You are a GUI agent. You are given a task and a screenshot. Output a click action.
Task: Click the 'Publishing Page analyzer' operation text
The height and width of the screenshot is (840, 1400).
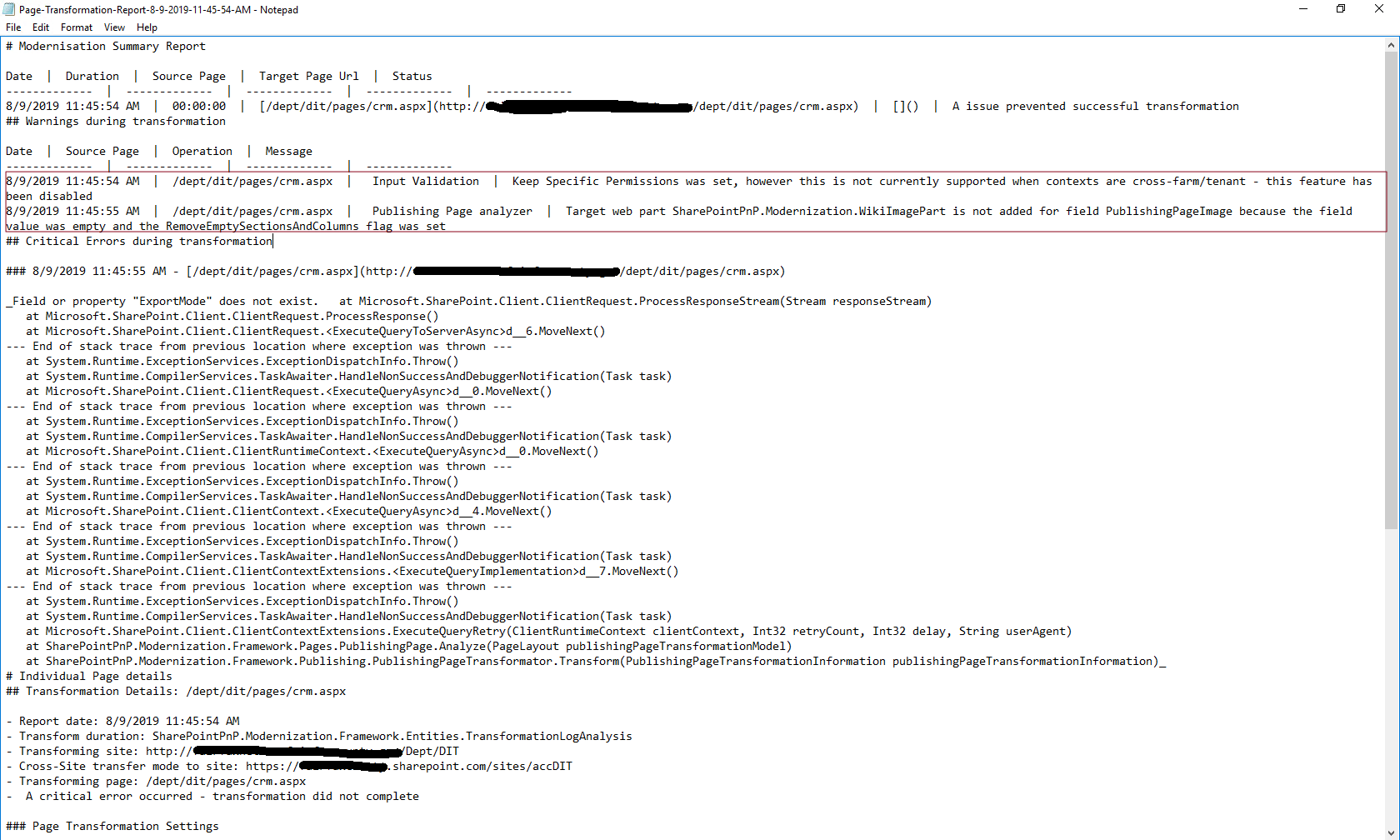click(x=452, y=212)
